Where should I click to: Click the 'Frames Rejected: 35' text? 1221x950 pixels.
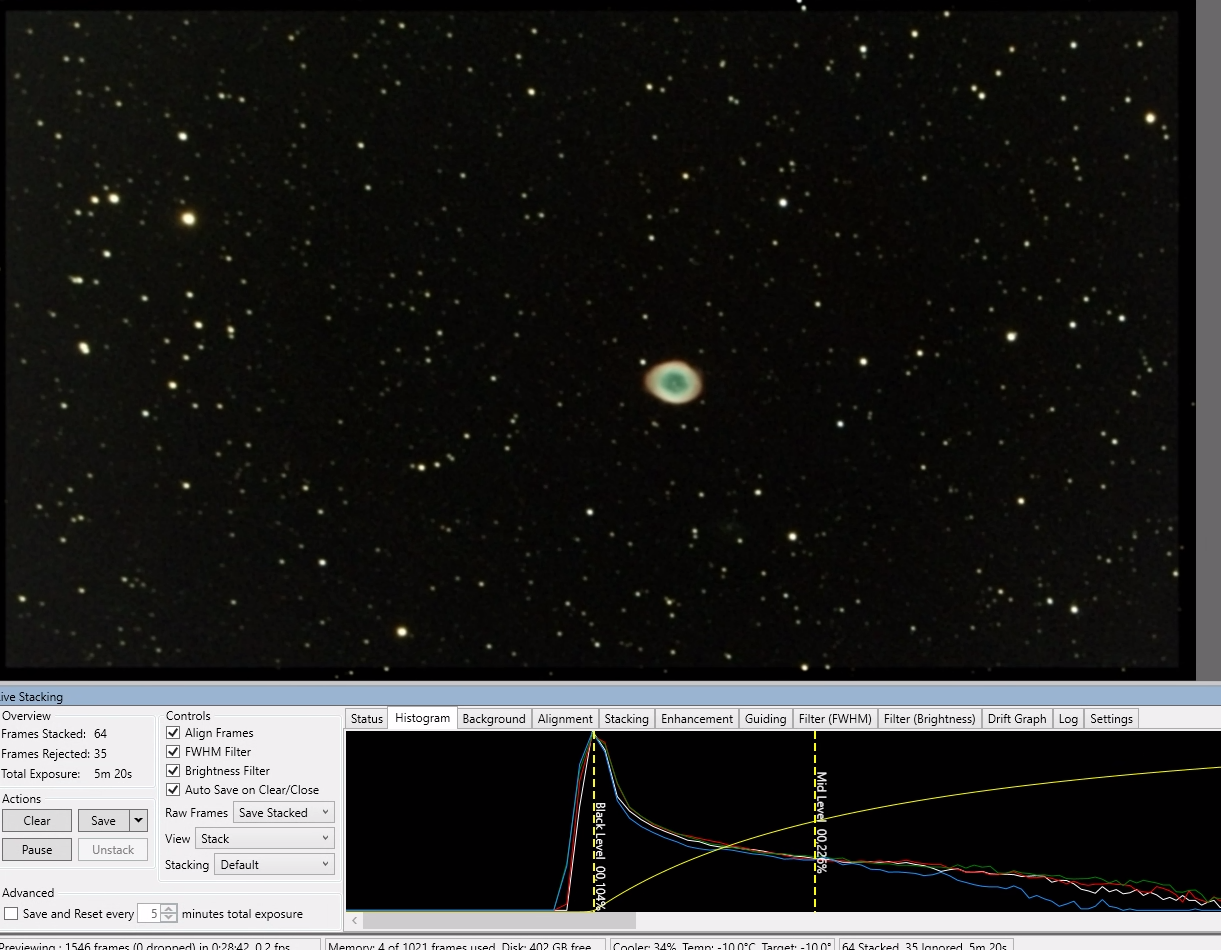click(54, 754)
